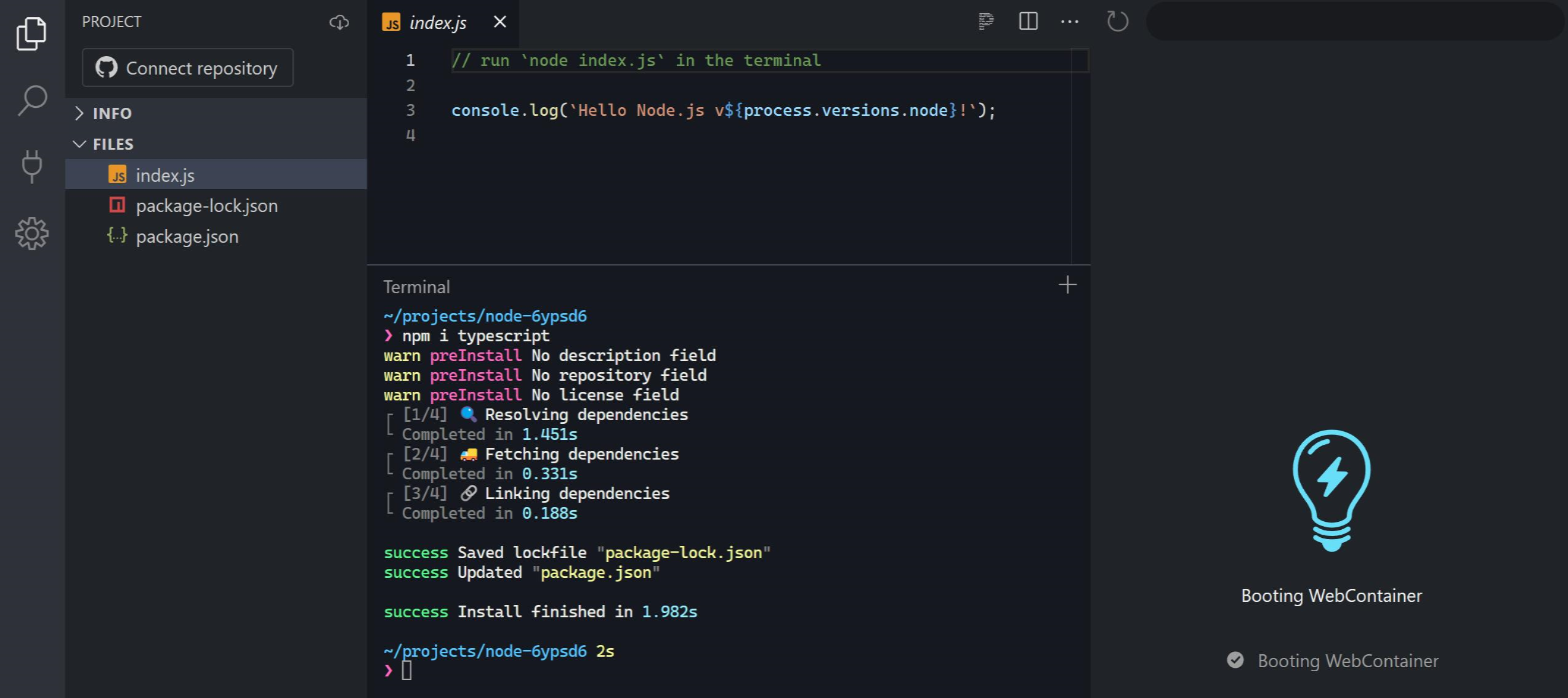Click the Extensions/Plugins icon in sidebar
Viewport: 1568px width, 698px height.
pyautogui.click(x=31, y=164)
